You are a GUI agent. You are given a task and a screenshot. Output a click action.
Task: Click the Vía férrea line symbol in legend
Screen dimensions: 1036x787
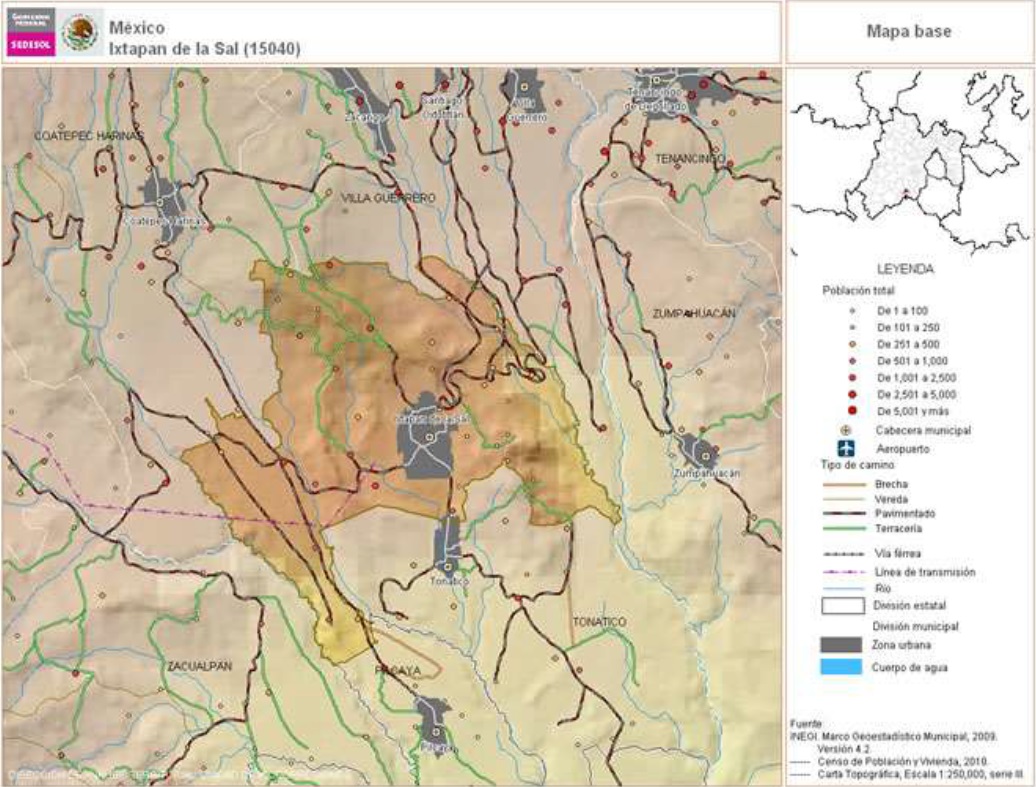[842, 553]
